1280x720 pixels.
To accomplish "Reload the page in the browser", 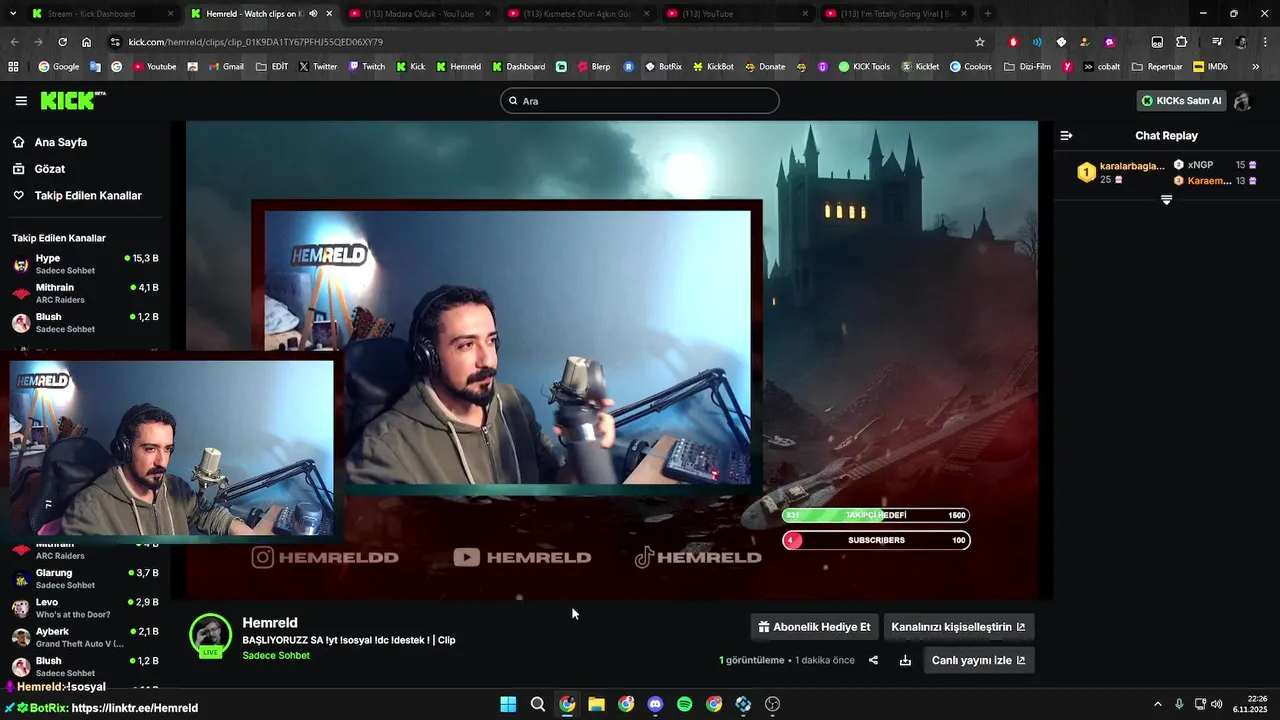I will [62, 42].
